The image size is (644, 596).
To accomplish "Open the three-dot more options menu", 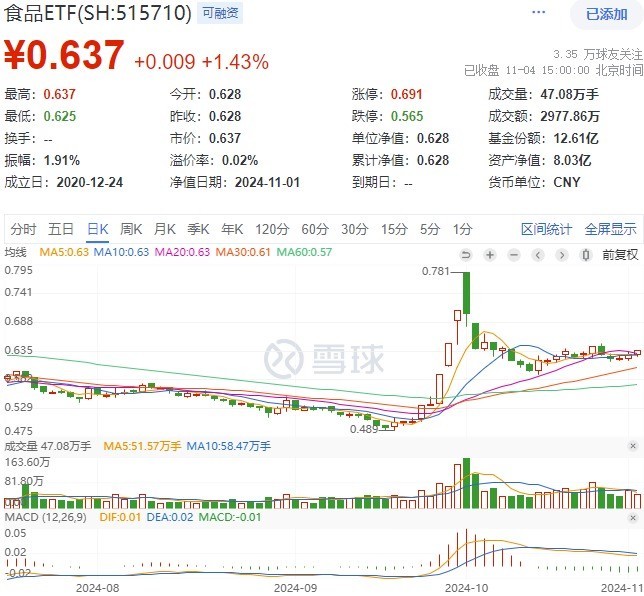I will pos(538,12).
